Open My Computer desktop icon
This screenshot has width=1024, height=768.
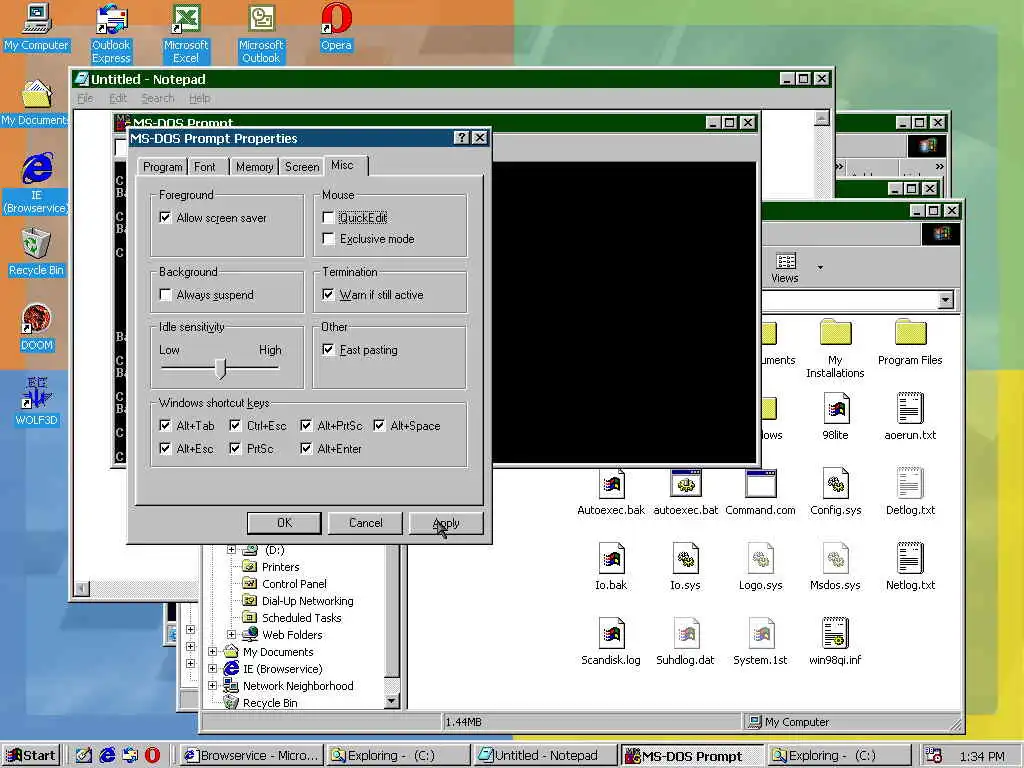click(37, 27)
